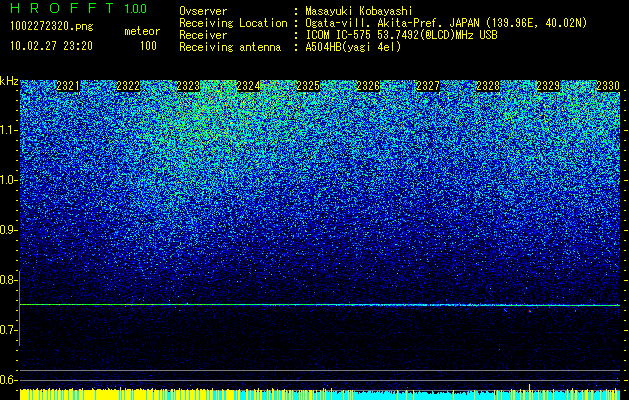Viewport: 629px width, 400px height.
Task: Click the 2323 time marker
Action: coord(188,86)
